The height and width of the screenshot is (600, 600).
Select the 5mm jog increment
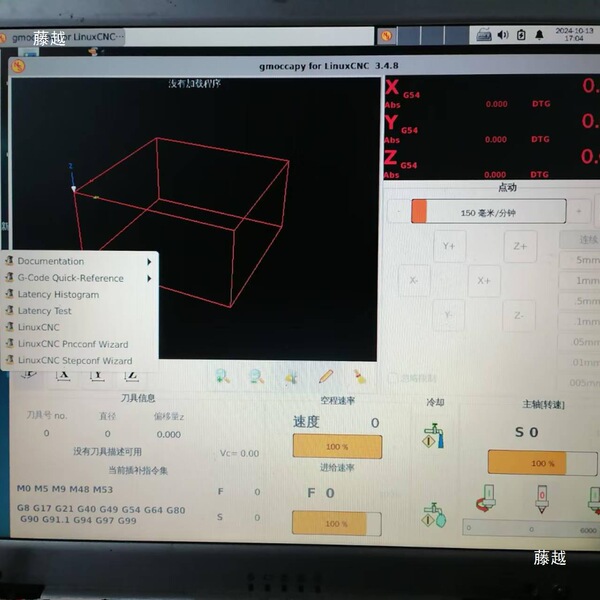point(580,260)
